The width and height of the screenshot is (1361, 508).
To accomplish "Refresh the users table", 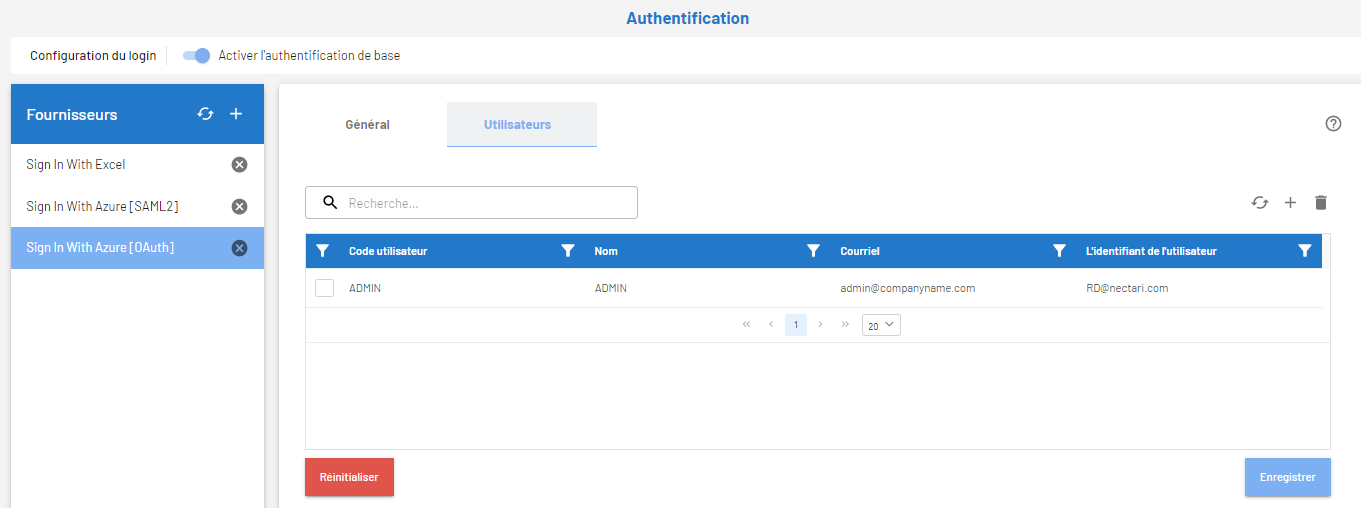I will point(1259,203).
